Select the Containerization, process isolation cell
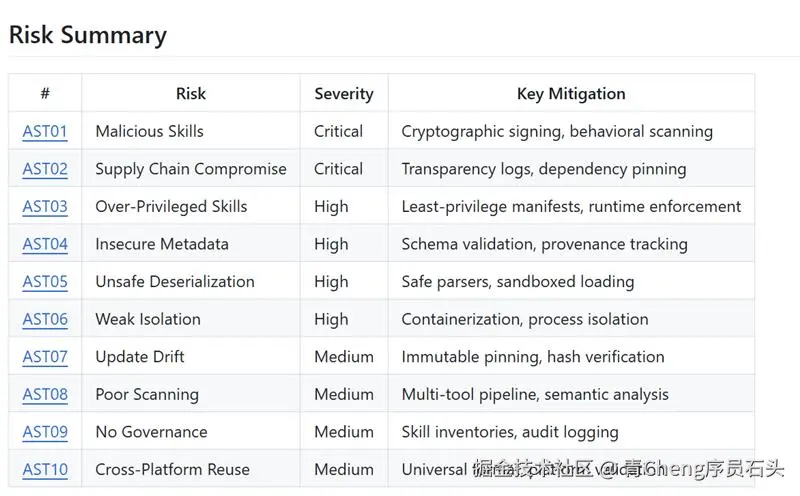This screenshot has width=800, height=496. [x=524, y=319]
